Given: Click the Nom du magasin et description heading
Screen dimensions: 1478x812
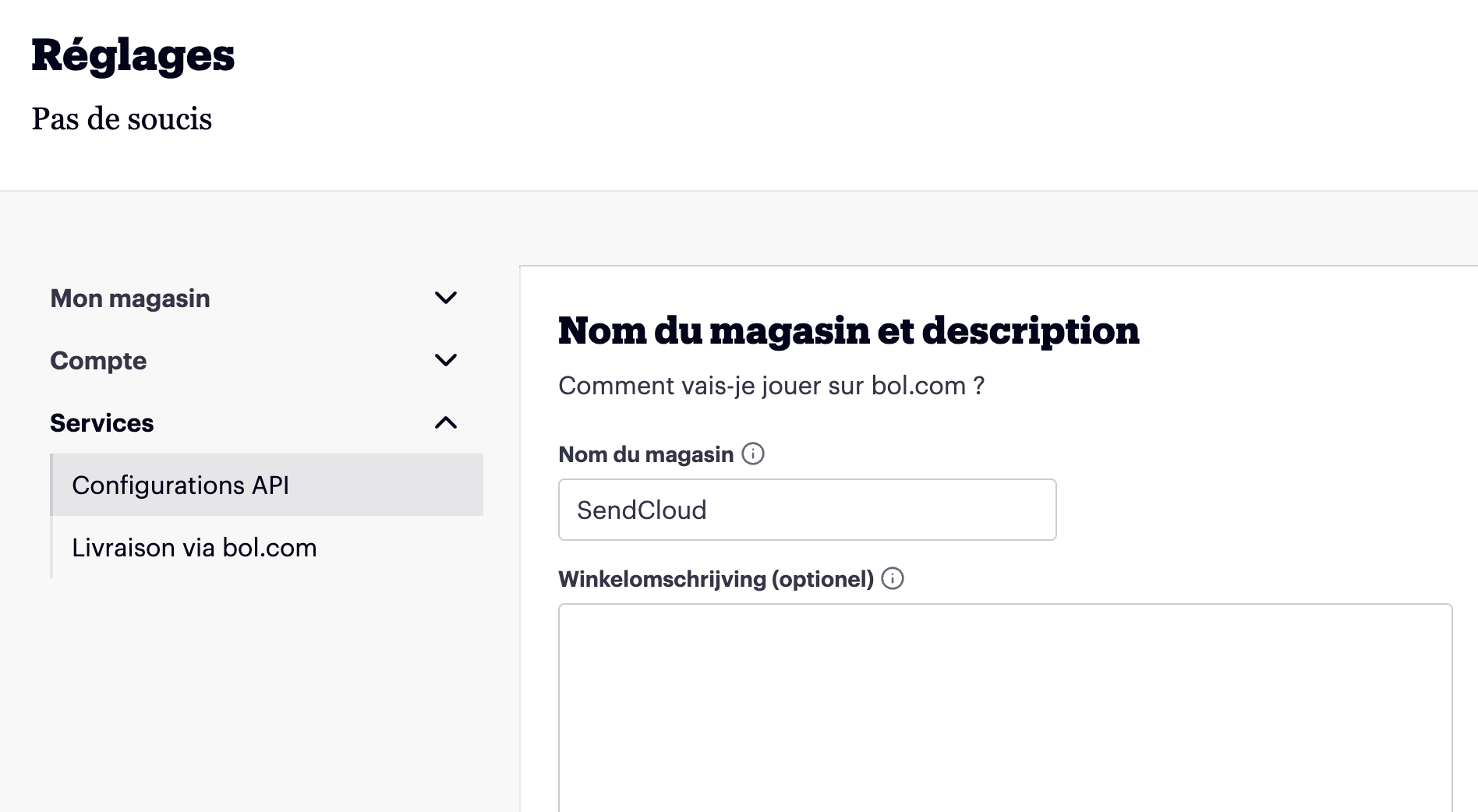Looking at the screenshot, I should (x=849, y=330).
